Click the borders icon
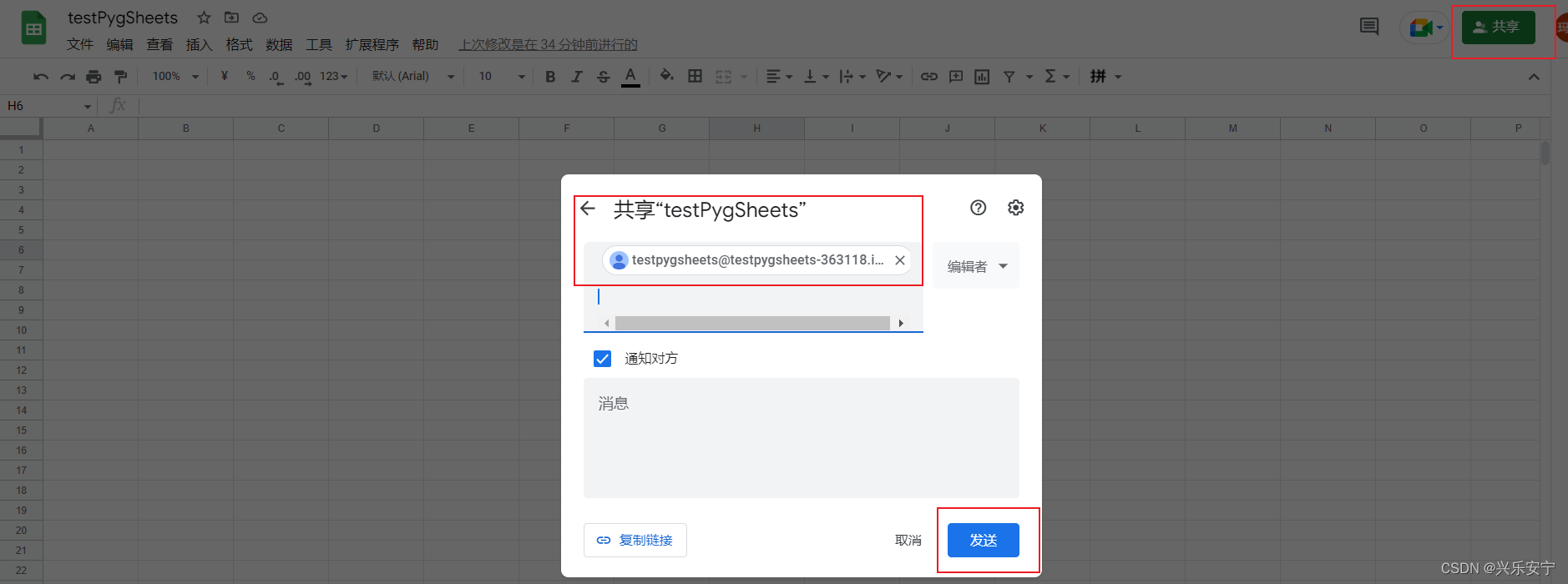The height and width of the screenshot is (584, 1568). (x=695, y=77)
